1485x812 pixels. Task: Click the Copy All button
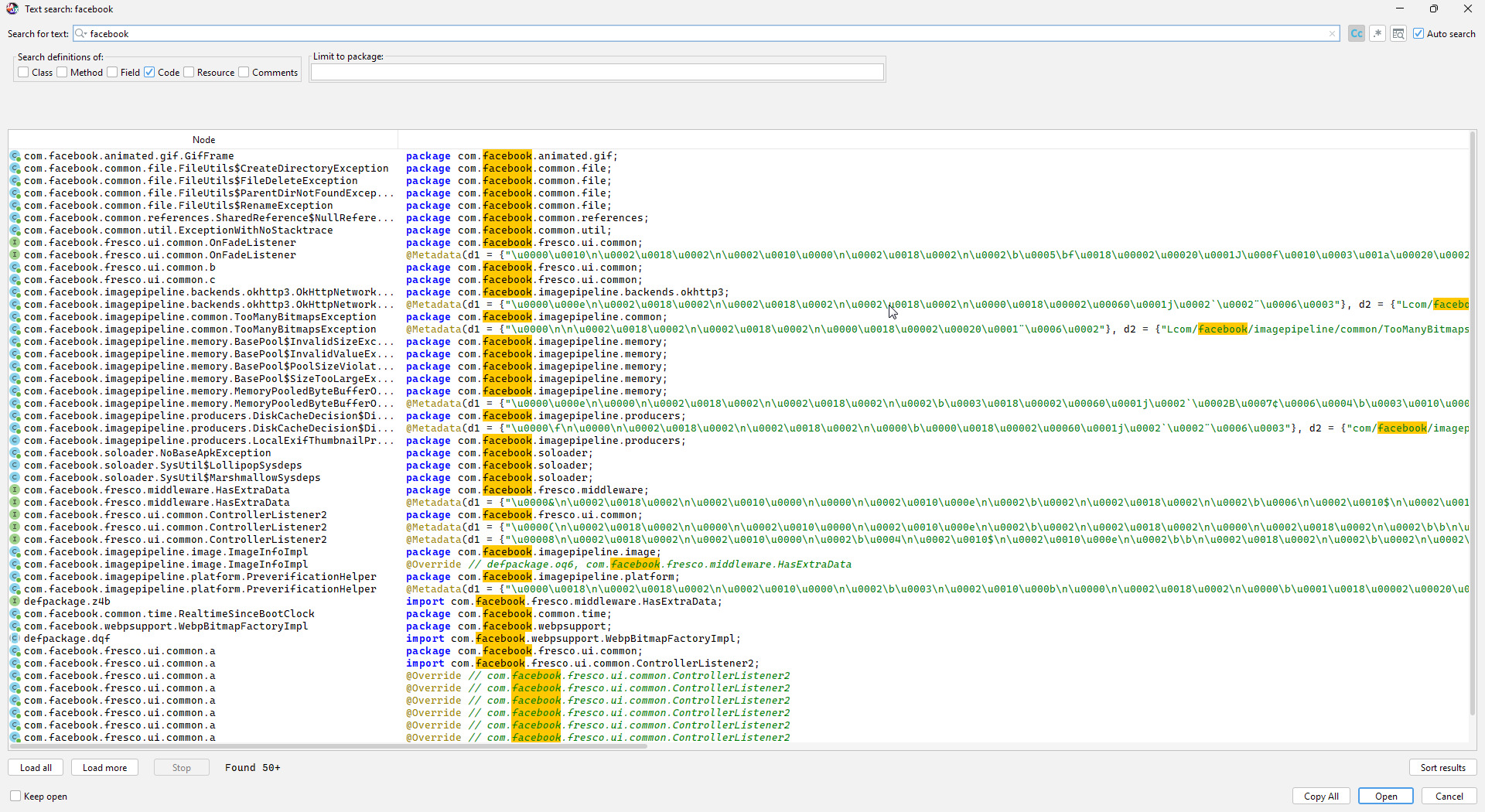(x=1321, y=796)
